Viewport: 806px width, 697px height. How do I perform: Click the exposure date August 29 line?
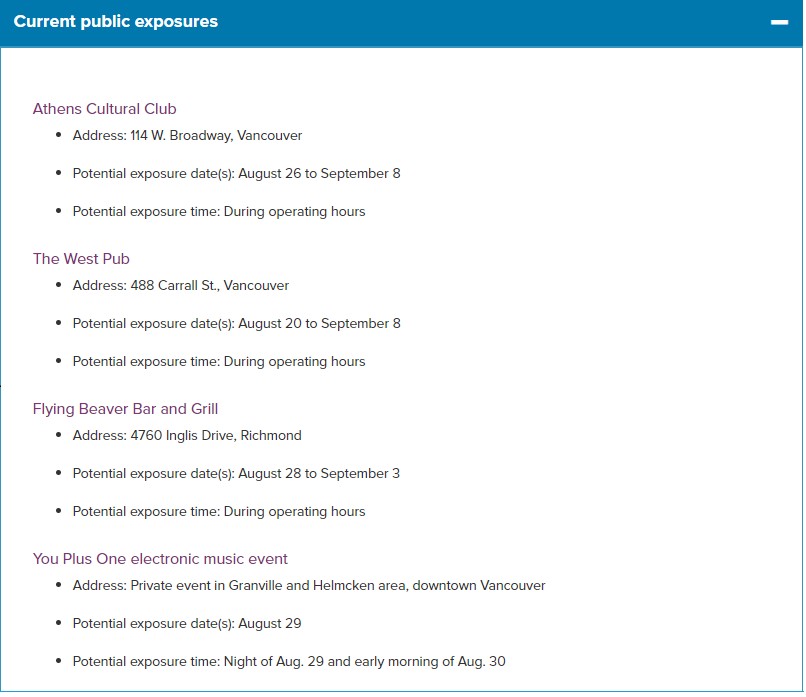click(187, 624)
